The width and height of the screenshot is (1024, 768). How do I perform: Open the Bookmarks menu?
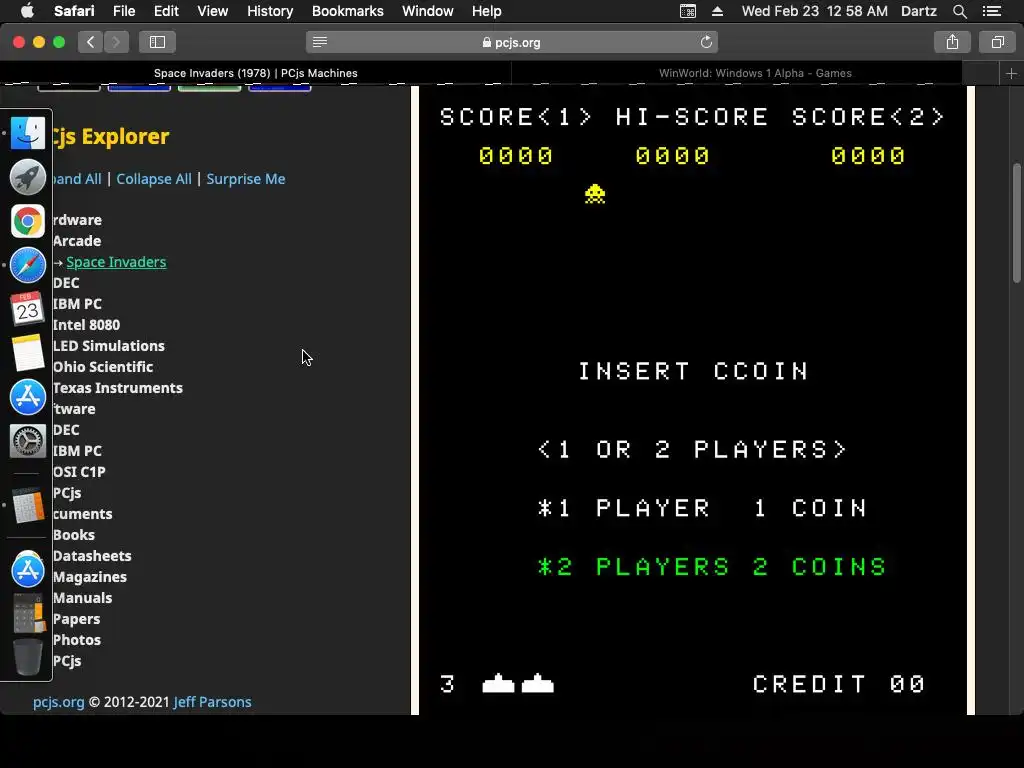click(347, 11)
